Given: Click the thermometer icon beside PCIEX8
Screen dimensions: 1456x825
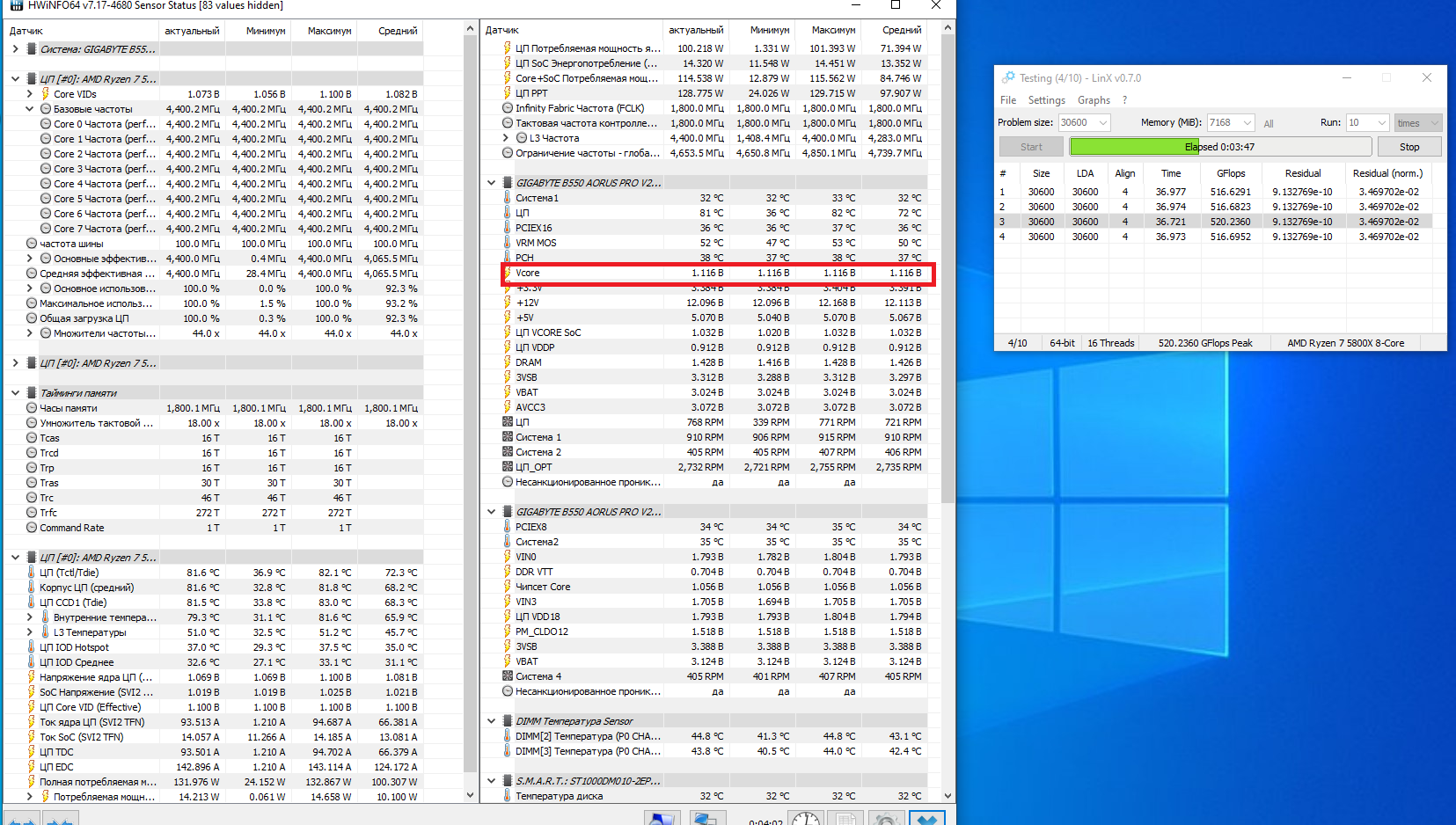Looking at the screenshot, I should (x=508, y=527).
